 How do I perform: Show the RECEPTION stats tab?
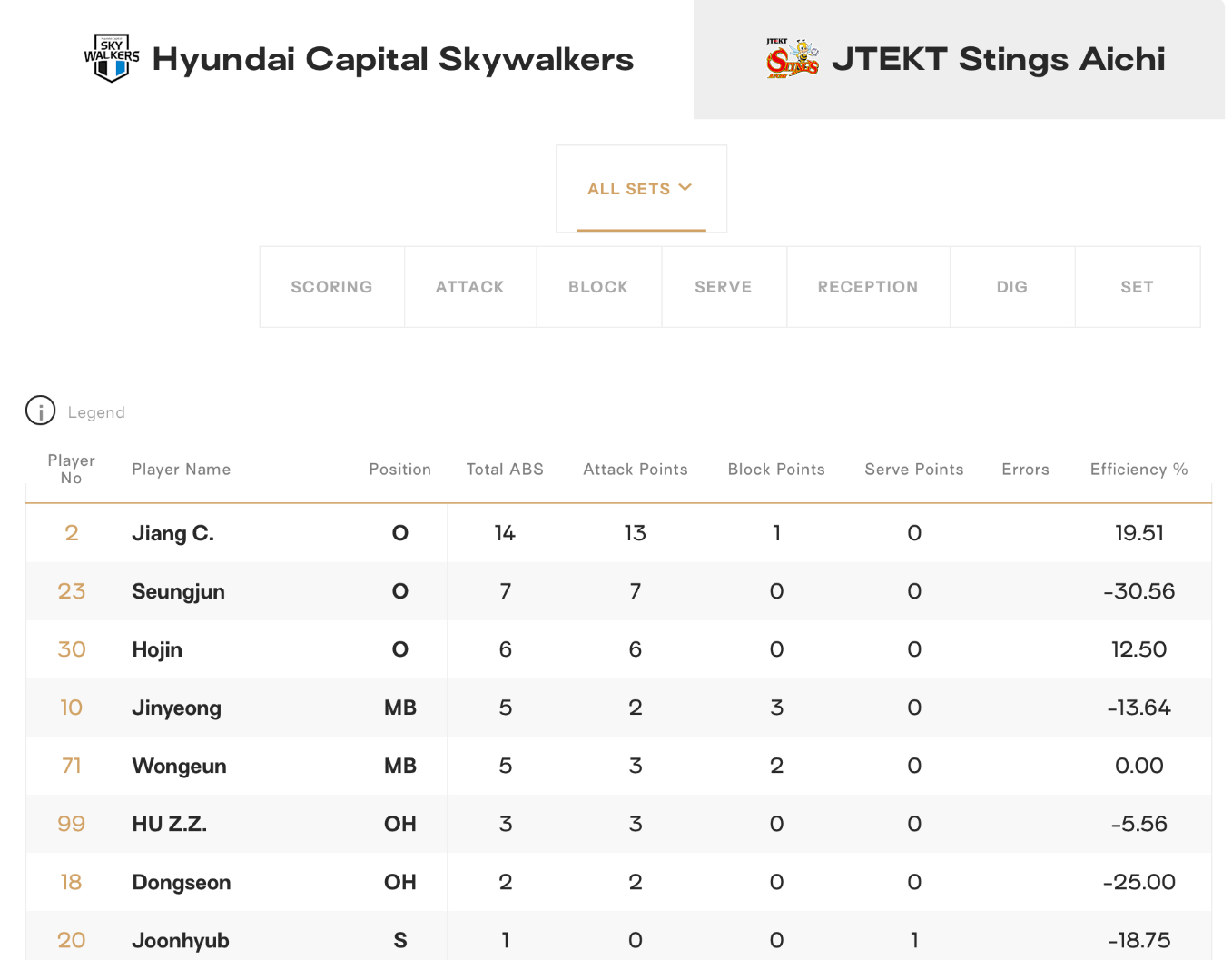tap(868, 287)
